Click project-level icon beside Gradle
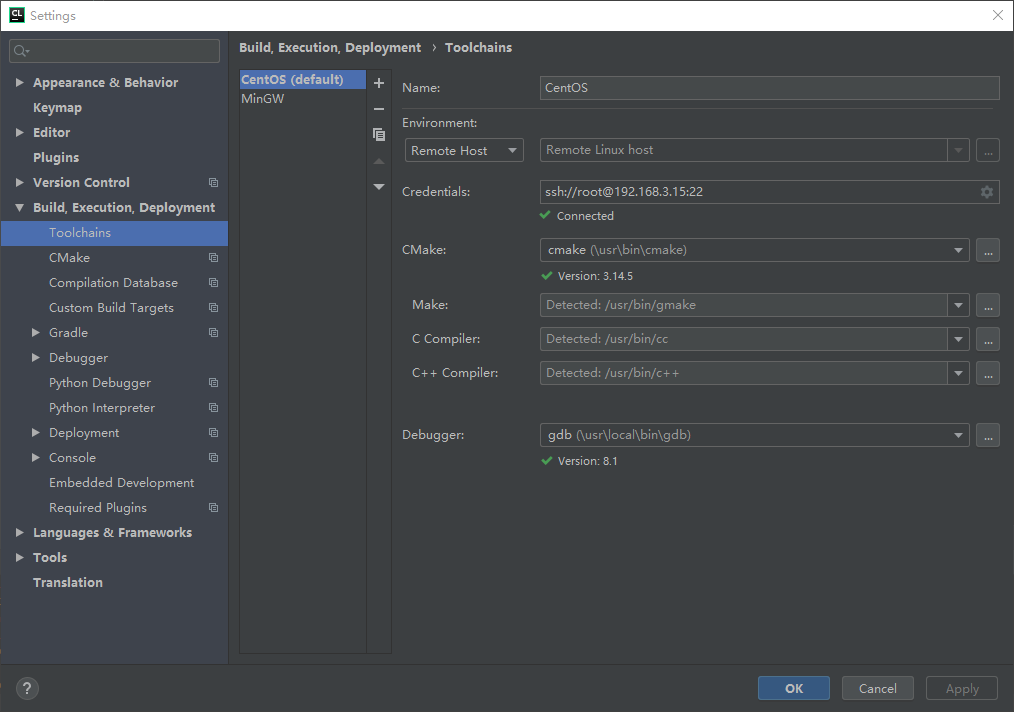The height and width of the screenshot is (712, 1014). 213,332
